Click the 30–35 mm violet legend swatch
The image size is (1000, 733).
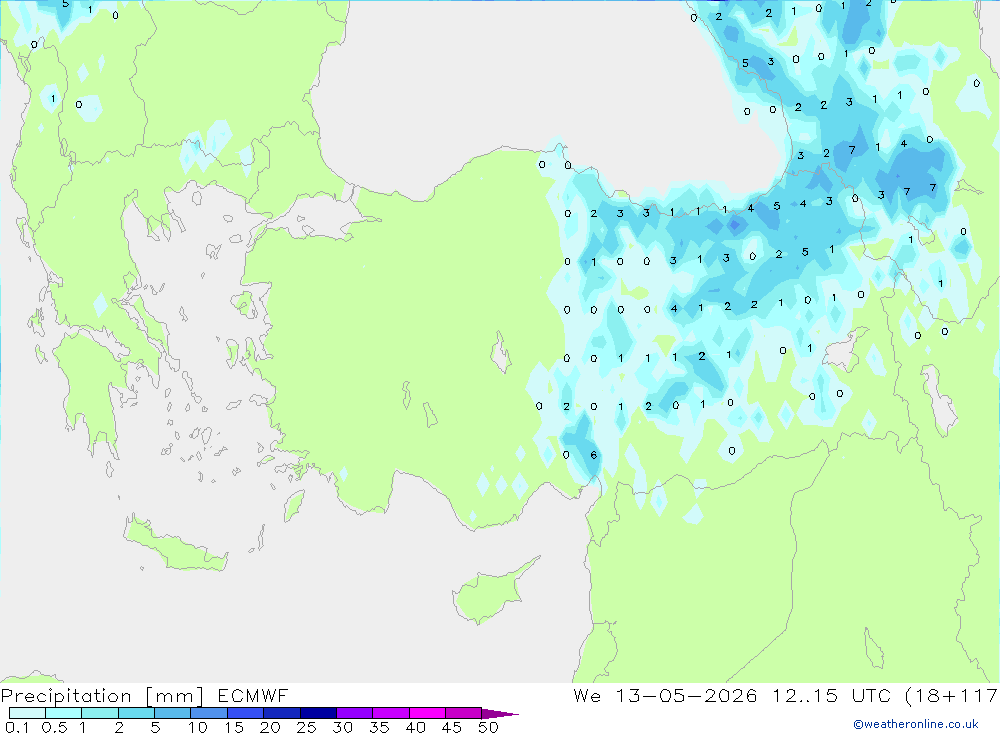[x=355, y=713]
